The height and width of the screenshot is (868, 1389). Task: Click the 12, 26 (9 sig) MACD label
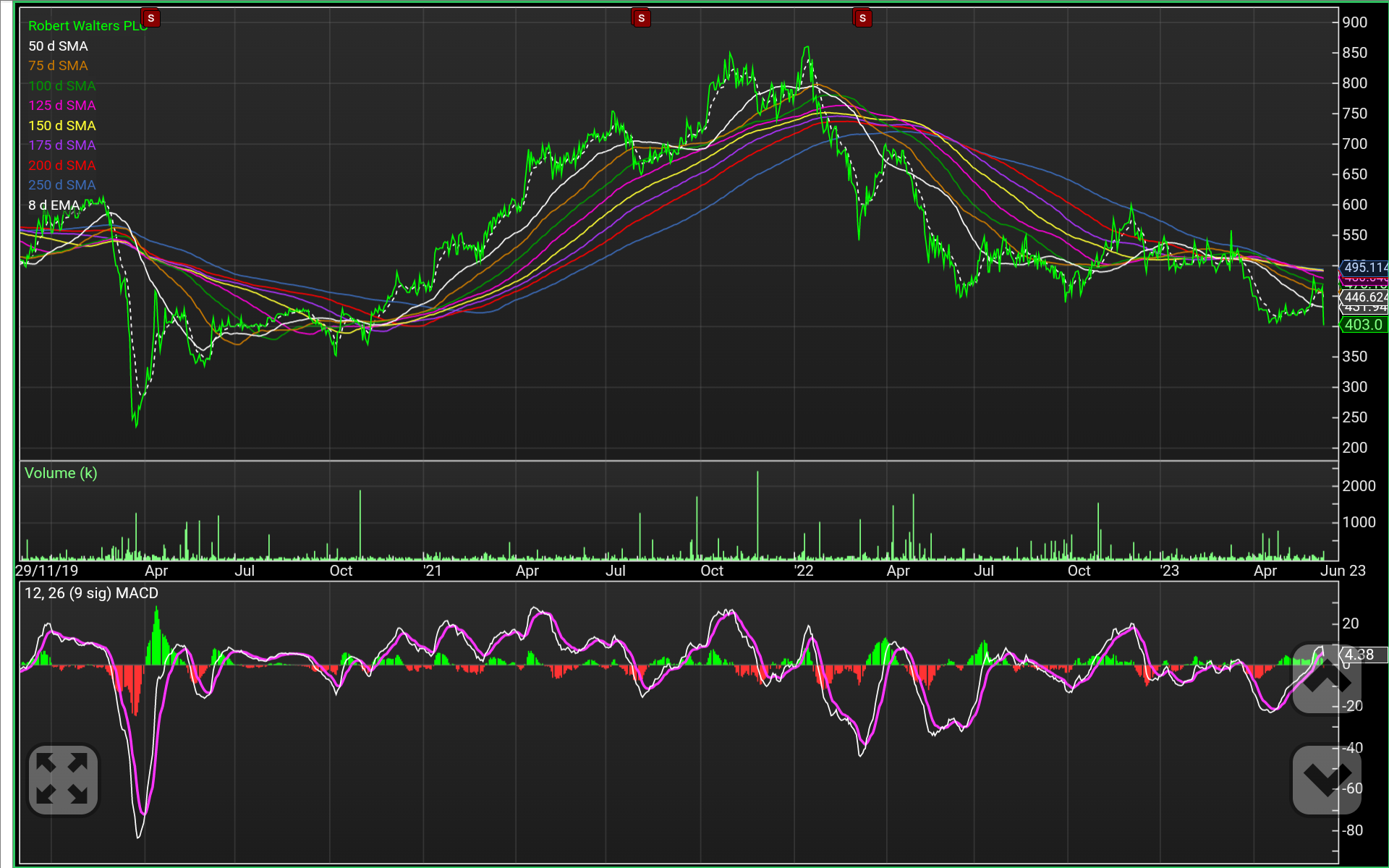tap(91, 593)
